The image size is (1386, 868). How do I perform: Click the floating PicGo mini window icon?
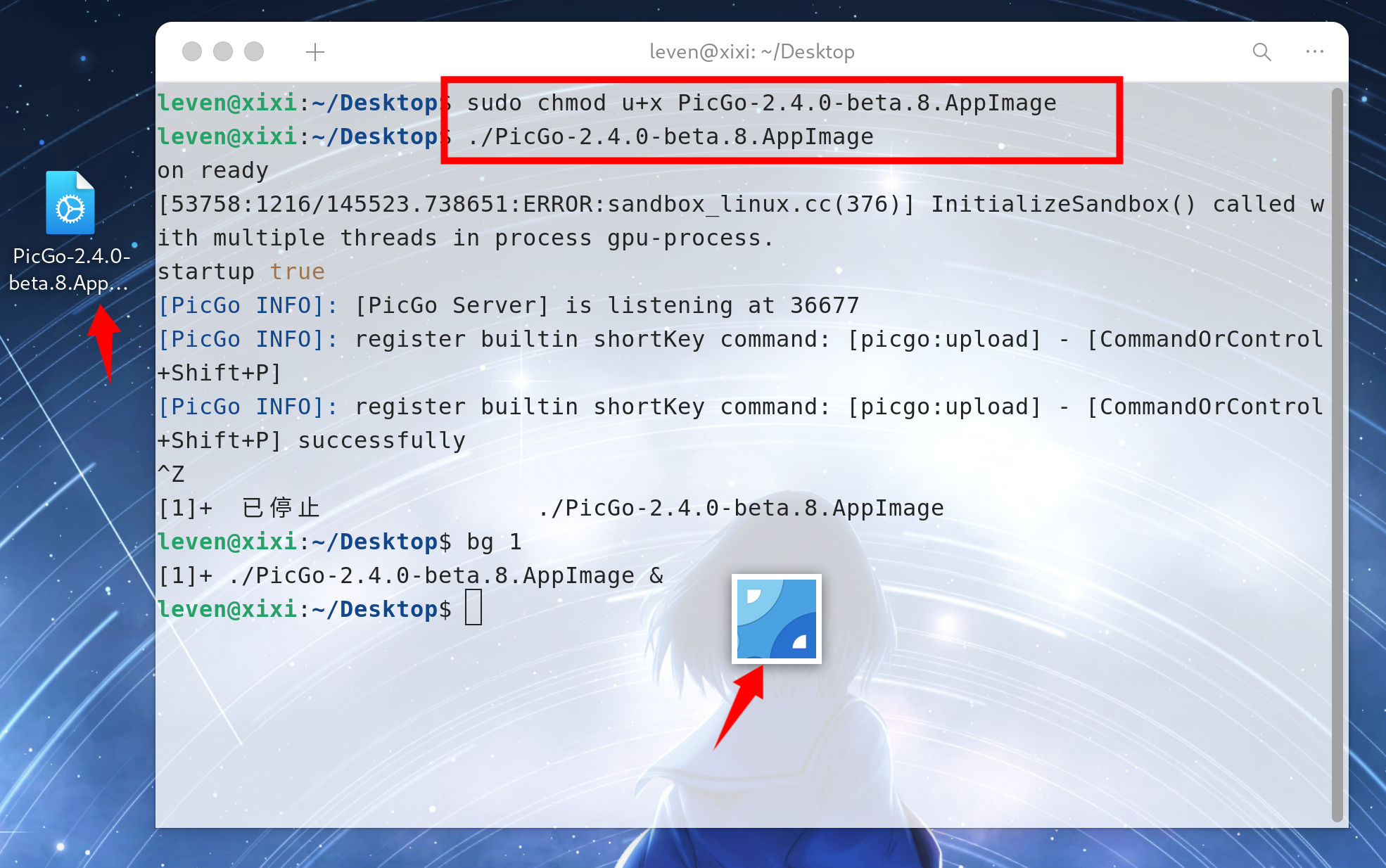click(776, 619)
